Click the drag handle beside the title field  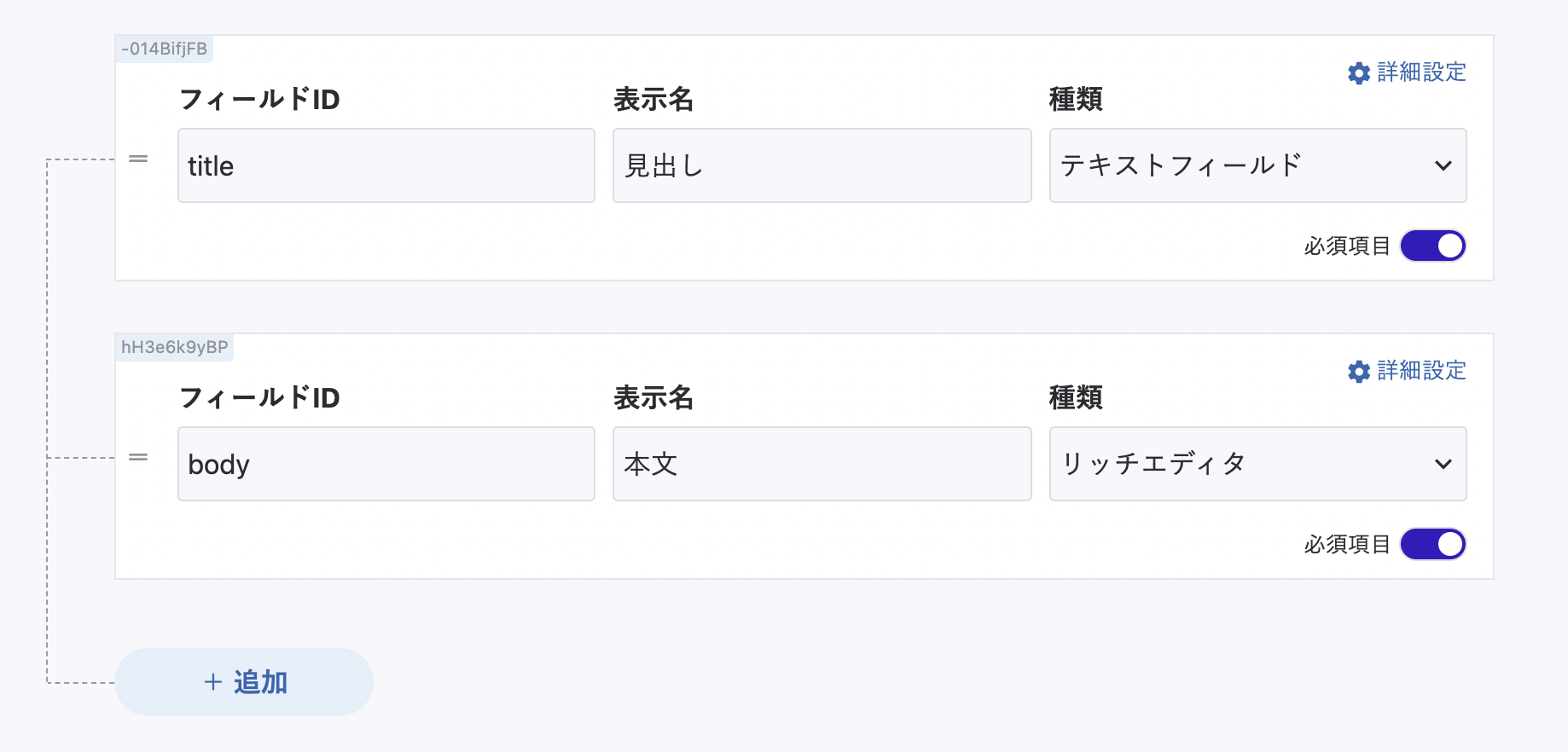pyautogui.click(x=138, y=159)
